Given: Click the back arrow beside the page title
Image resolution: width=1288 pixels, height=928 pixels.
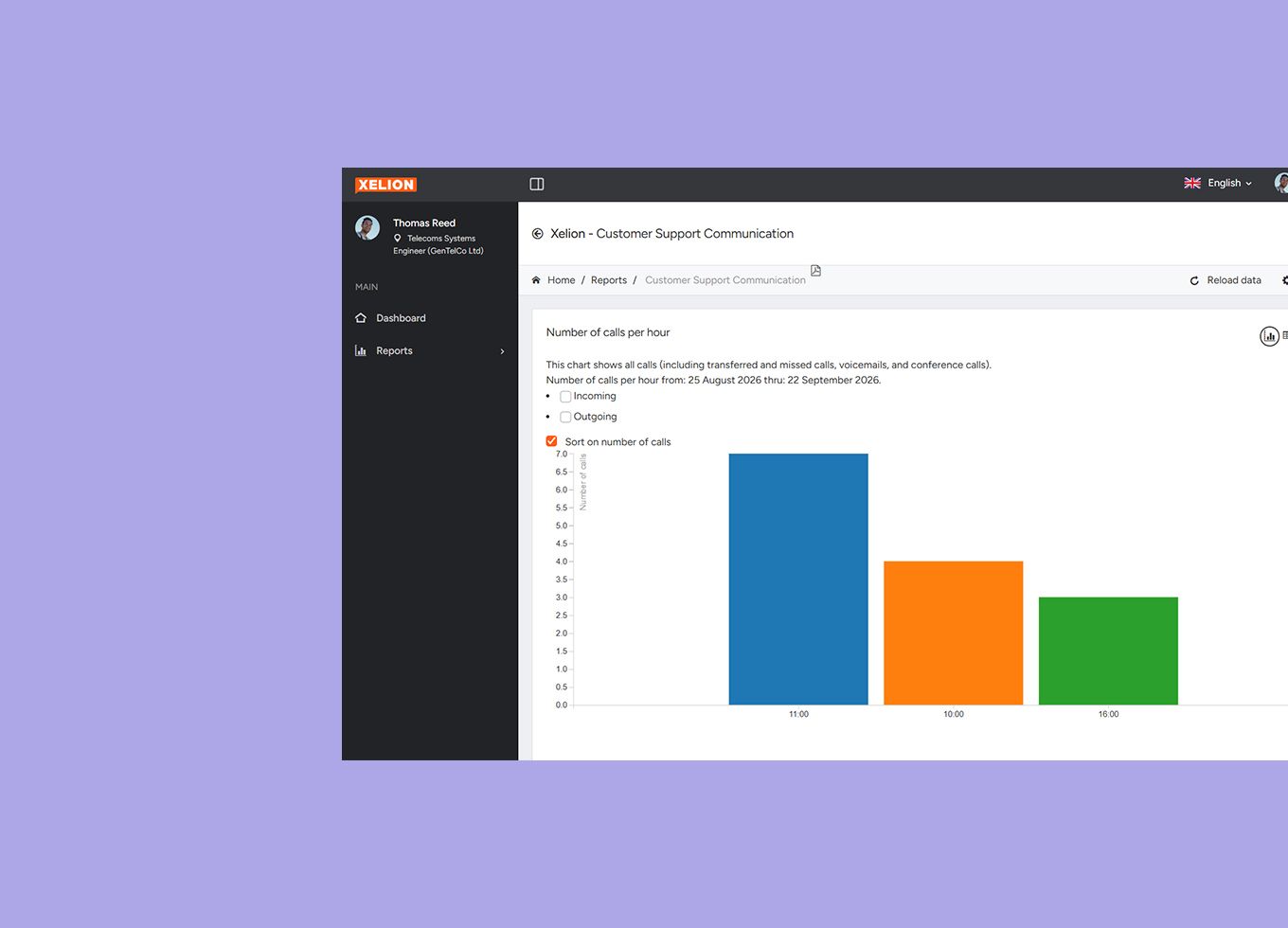Looking at the screenshot, I should (538, 234).
